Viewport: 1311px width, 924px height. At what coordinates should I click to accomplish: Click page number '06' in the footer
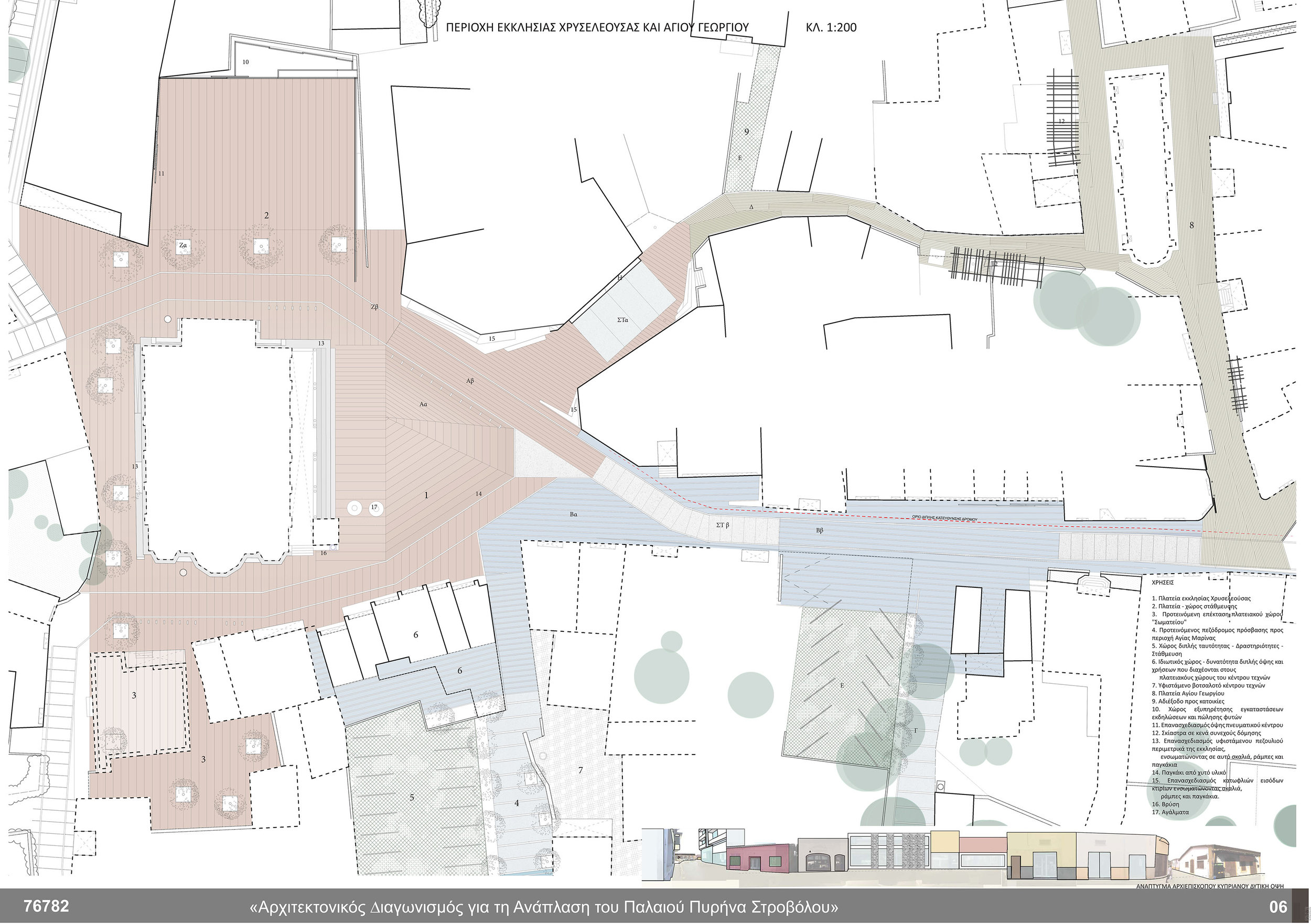coord(1278,907)
